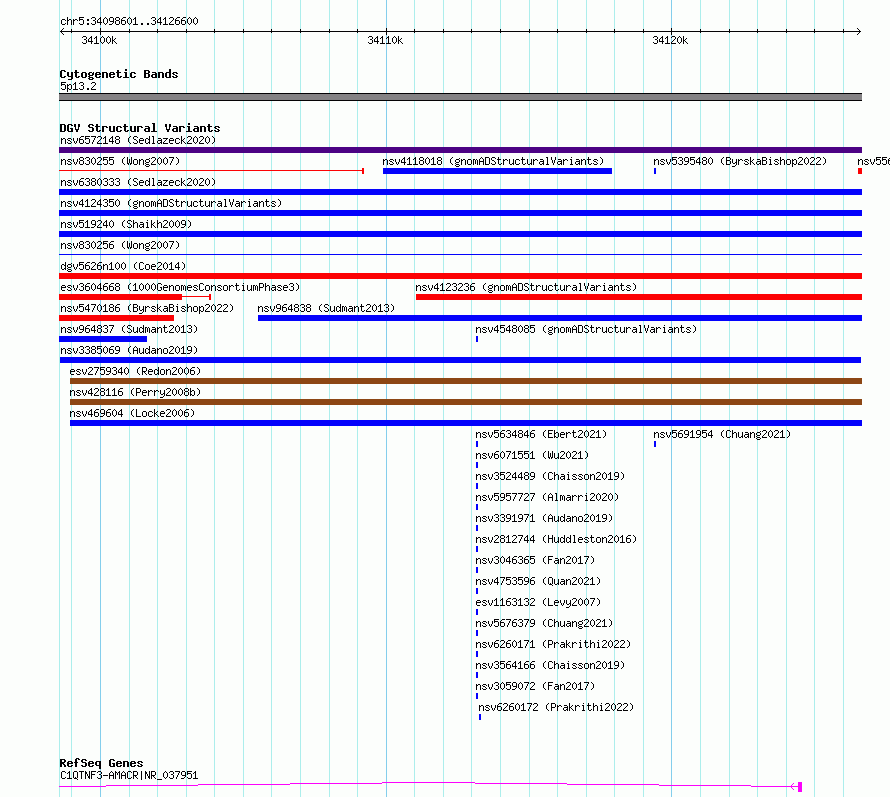Screen dimensions: 890x797
Task: Select the nsv469604 (Locke2006) blue bar
Action: (465, 423)
